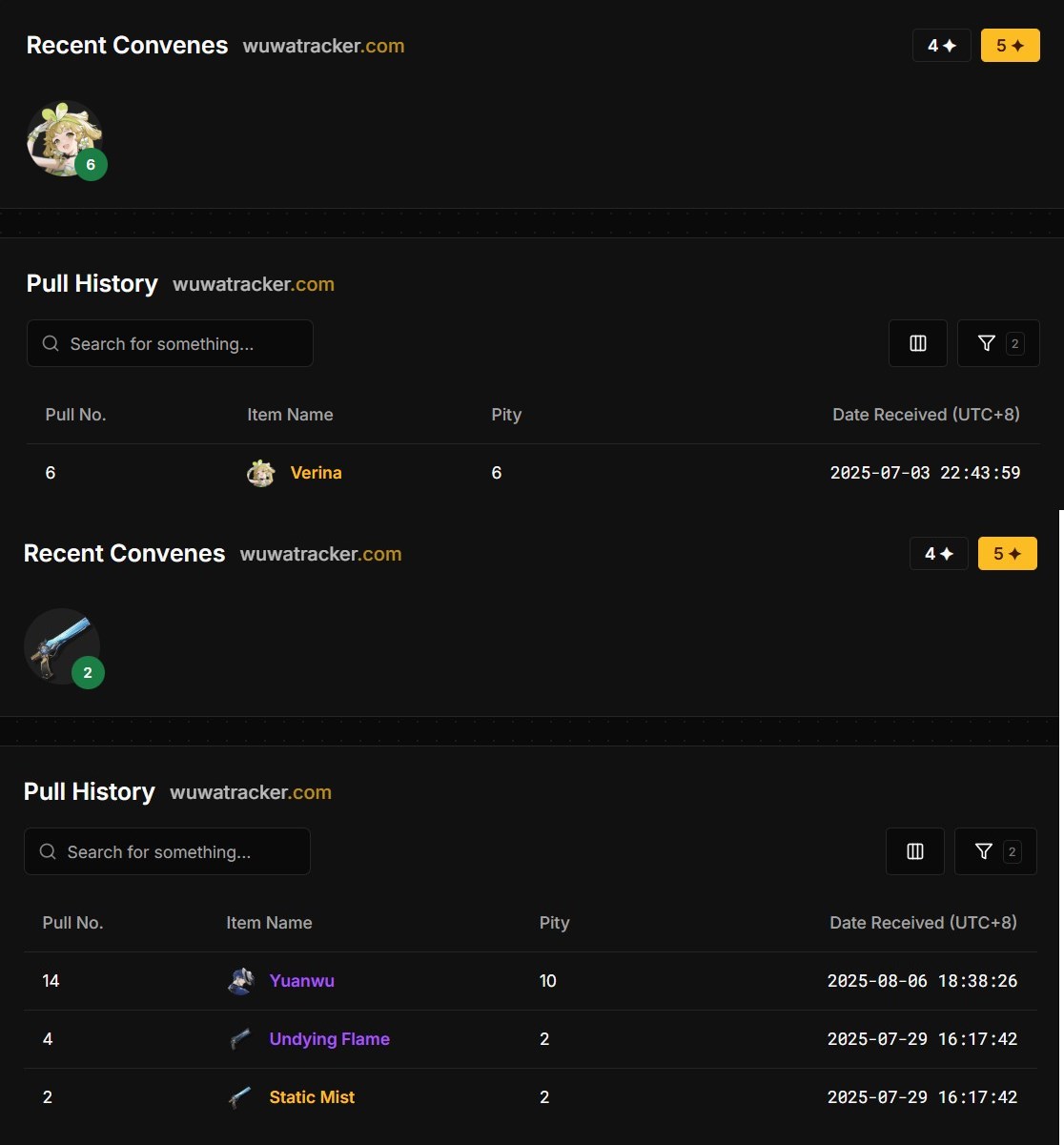Select the Undying Flame item name
The width and height of the screenshot is (1064, 1145).
click(x=329, y=1039)
